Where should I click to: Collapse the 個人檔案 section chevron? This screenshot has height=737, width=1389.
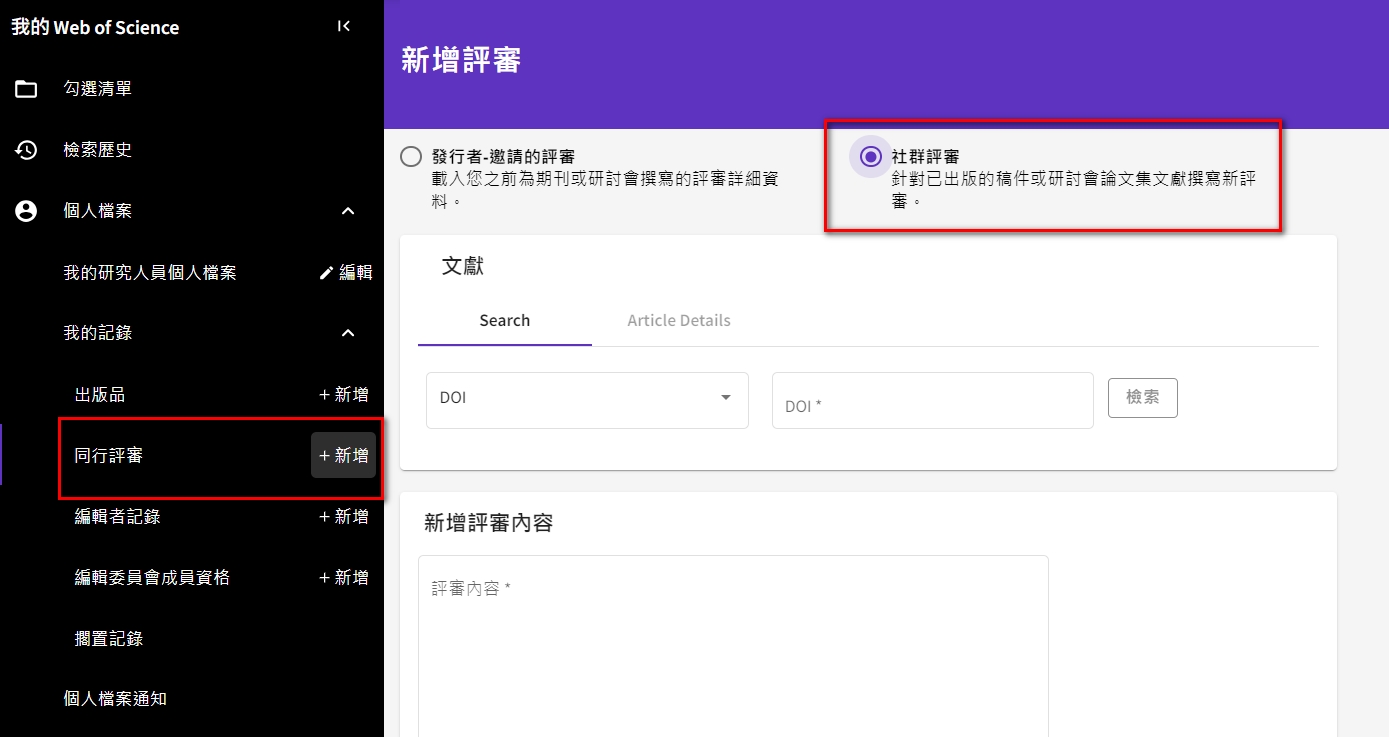348,211
